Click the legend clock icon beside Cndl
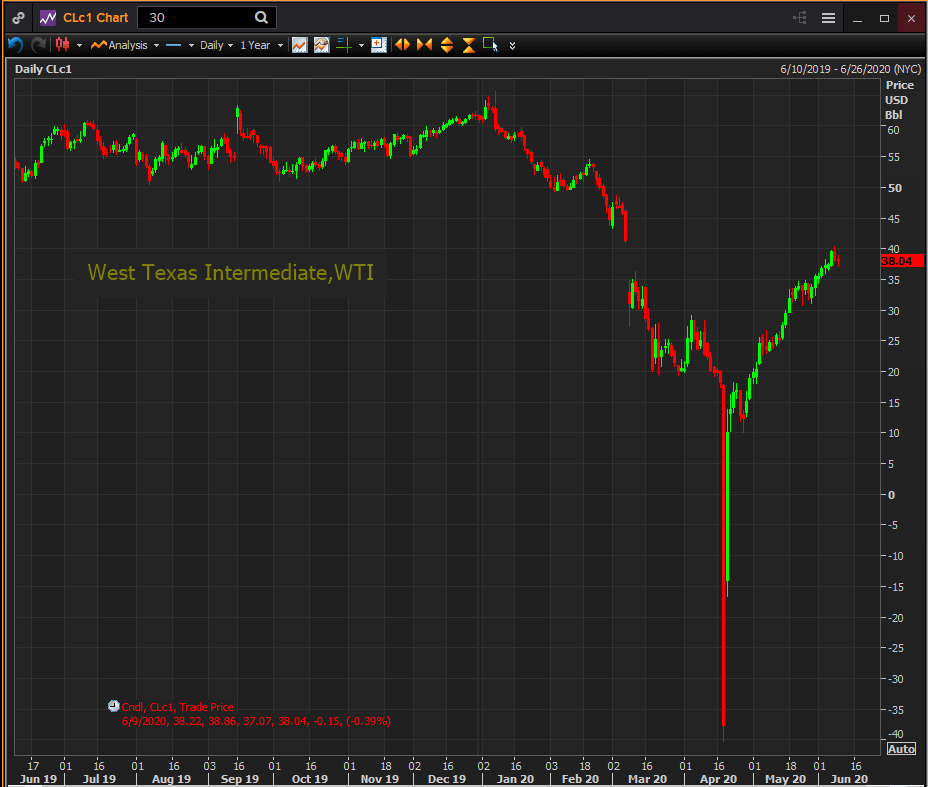Screen dimensions: 928x787 [114, 706]
